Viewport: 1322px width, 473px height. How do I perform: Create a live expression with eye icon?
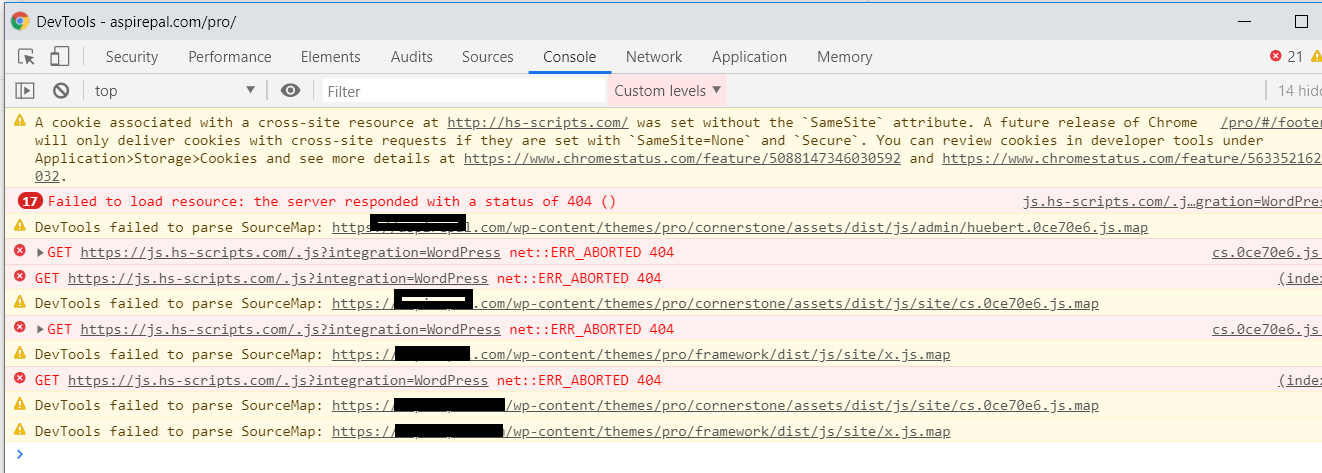(290, 91)
